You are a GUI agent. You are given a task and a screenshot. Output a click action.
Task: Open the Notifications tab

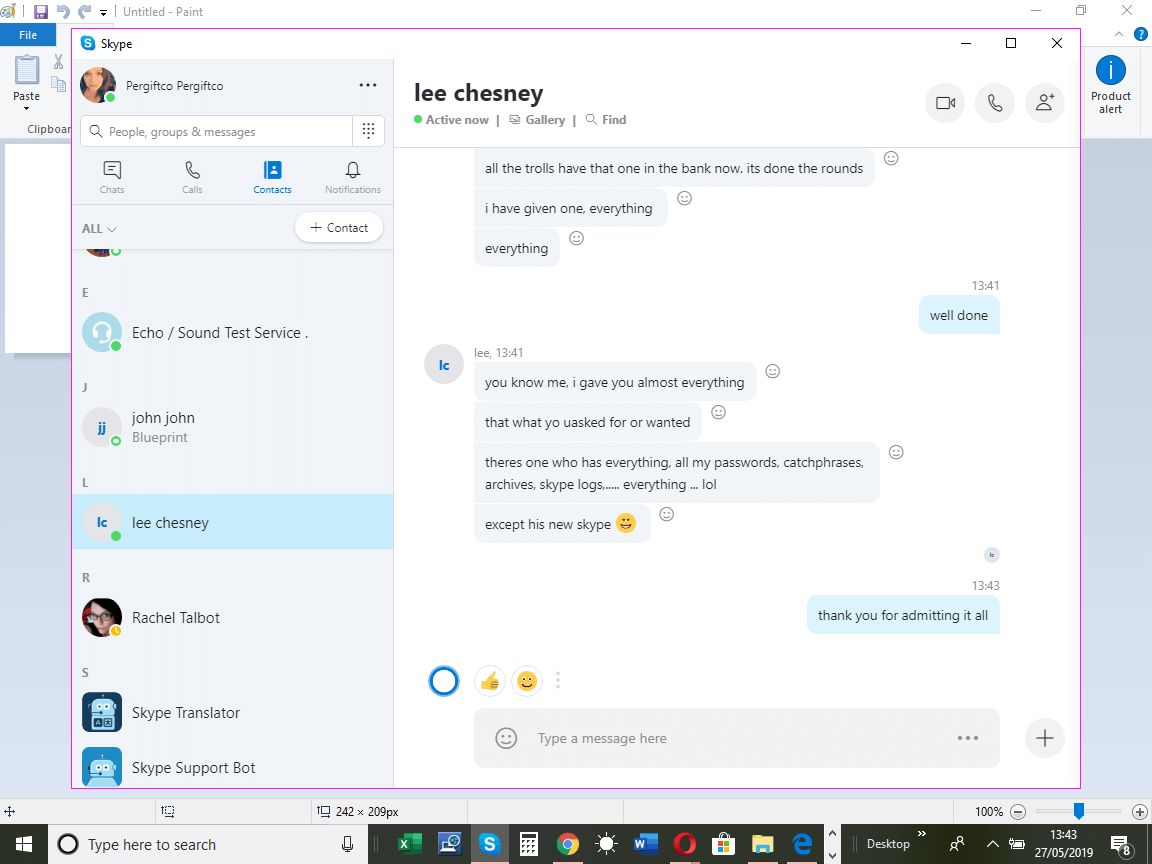tap(353, 177)
